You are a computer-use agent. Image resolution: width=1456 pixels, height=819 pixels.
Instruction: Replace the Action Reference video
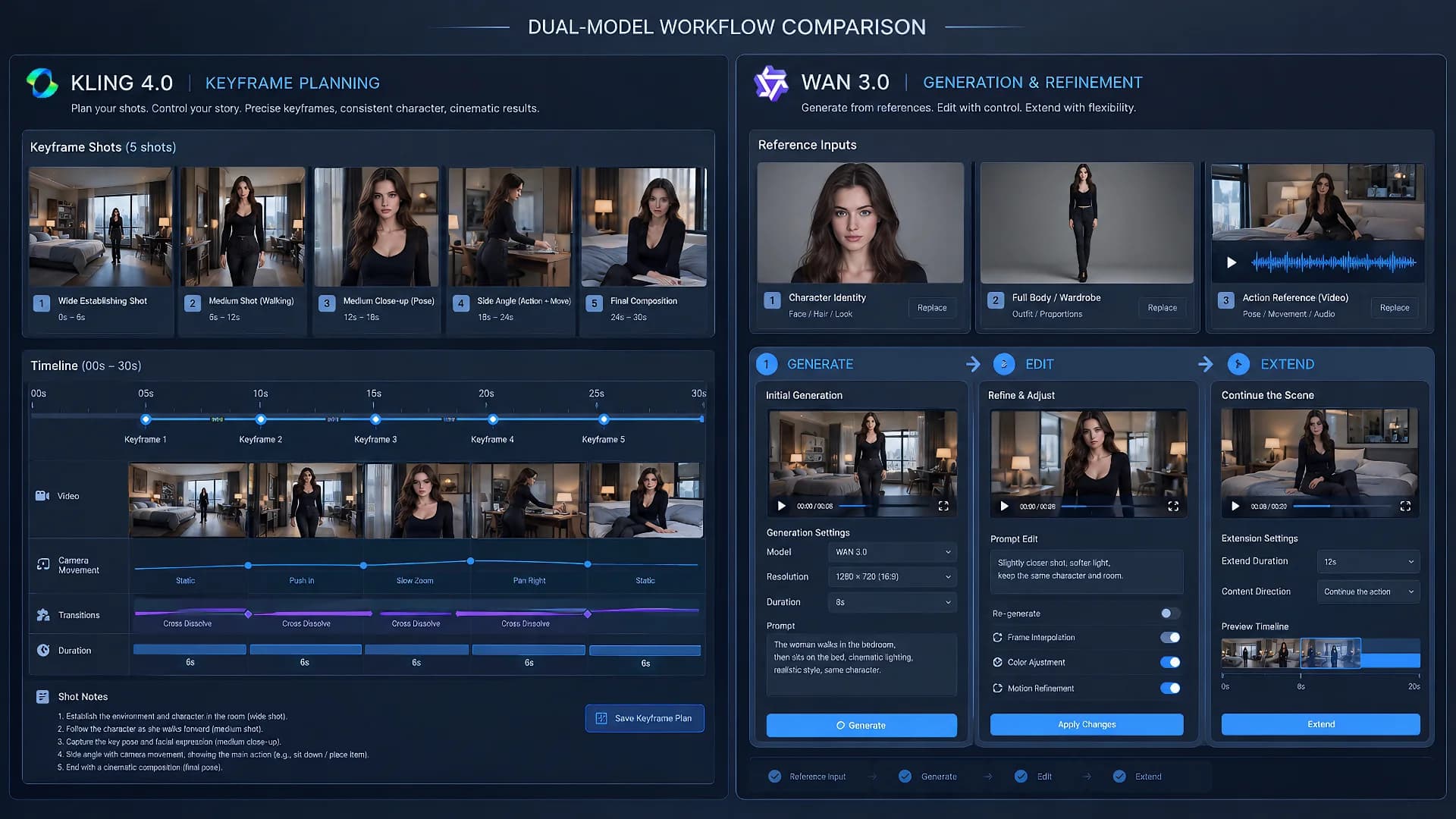(1395, 308)
